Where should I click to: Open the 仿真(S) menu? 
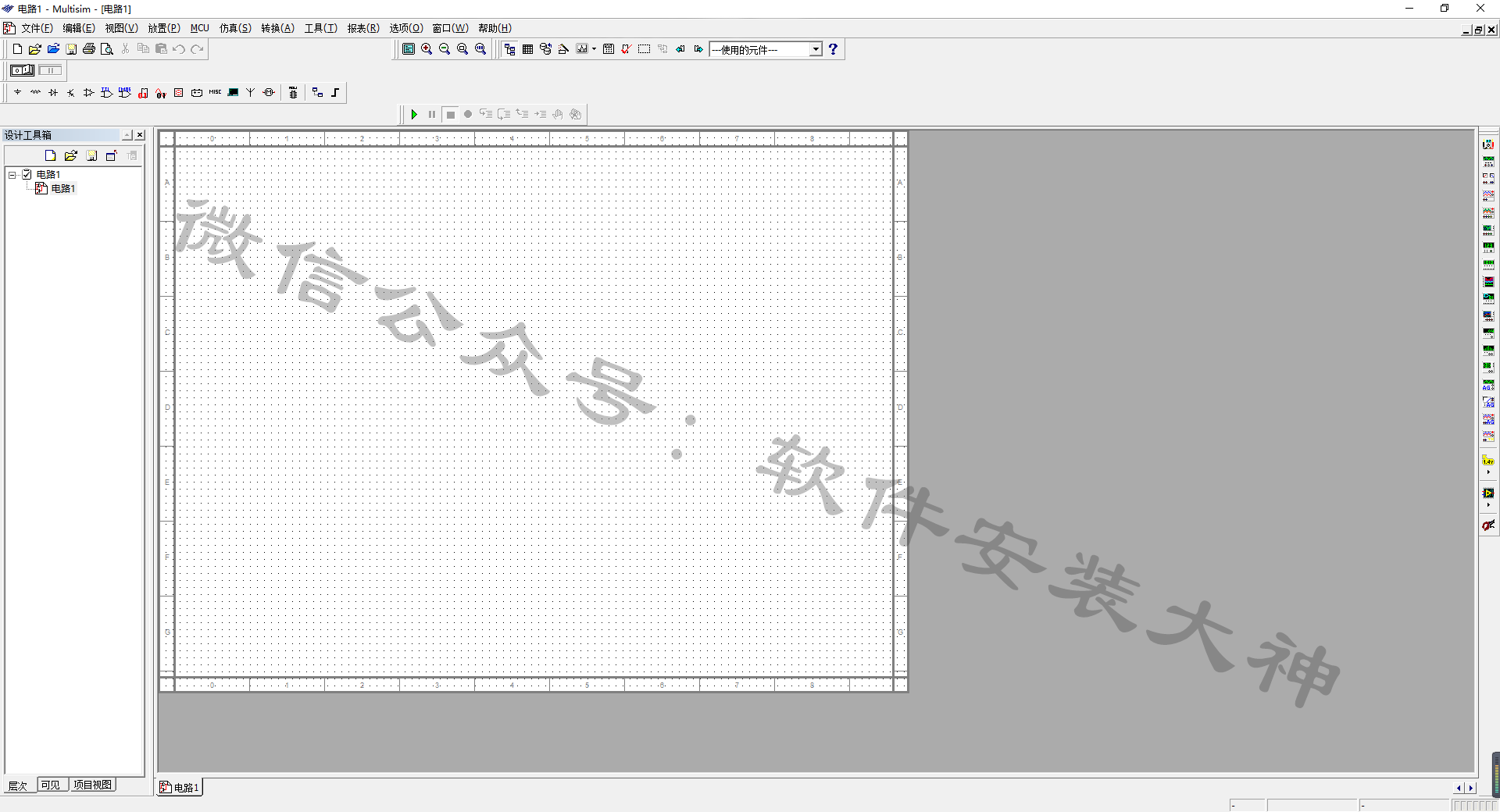235,28
